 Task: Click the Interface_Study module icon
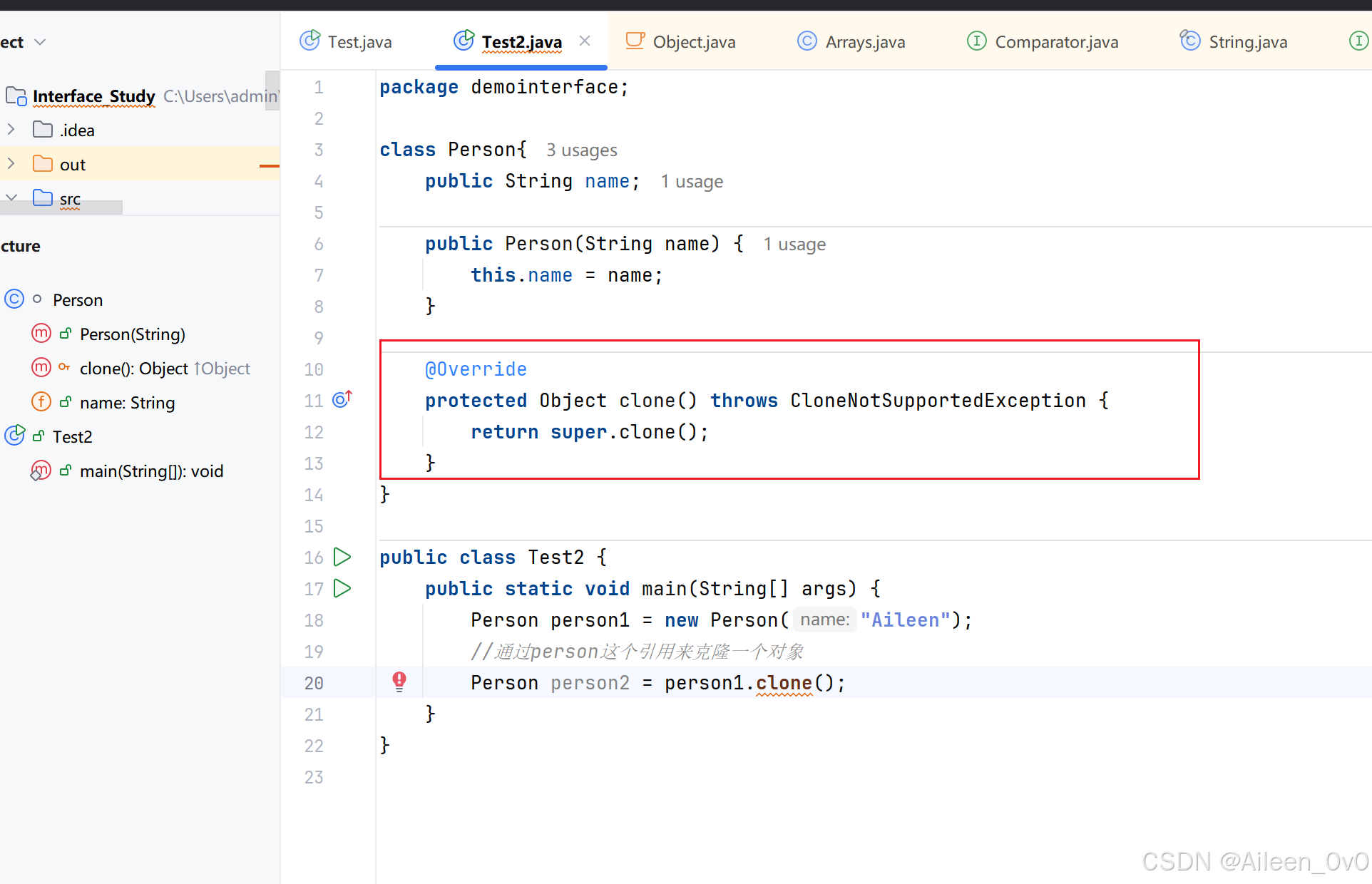(16, 96)
